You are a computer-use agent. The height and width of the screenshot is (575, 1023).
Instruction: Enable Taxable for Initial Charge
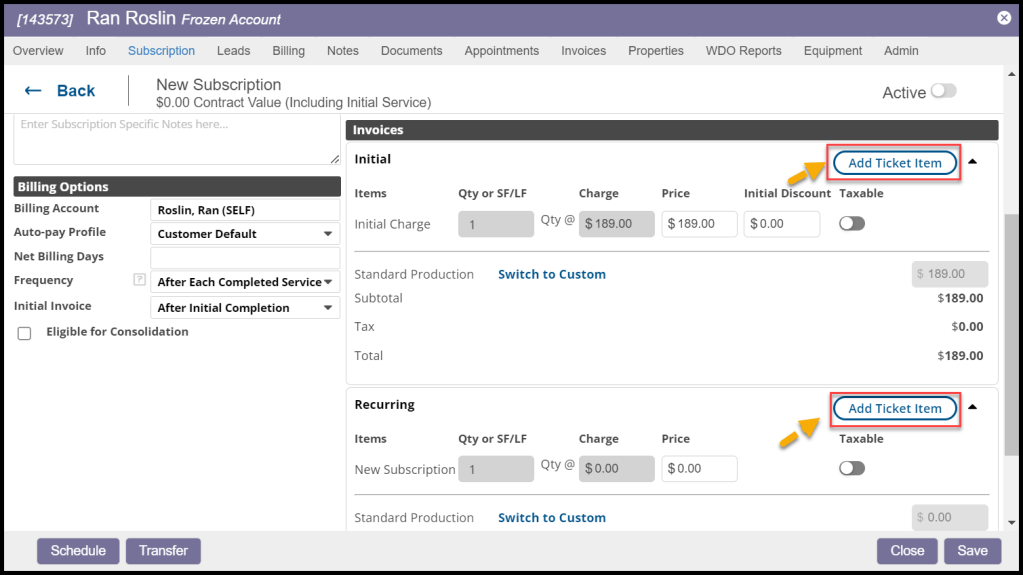tap(852, 224)
